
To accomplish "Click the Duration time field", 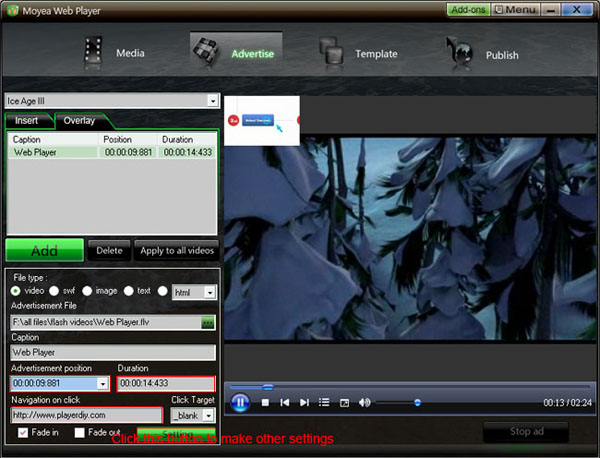I will point(166,384).
